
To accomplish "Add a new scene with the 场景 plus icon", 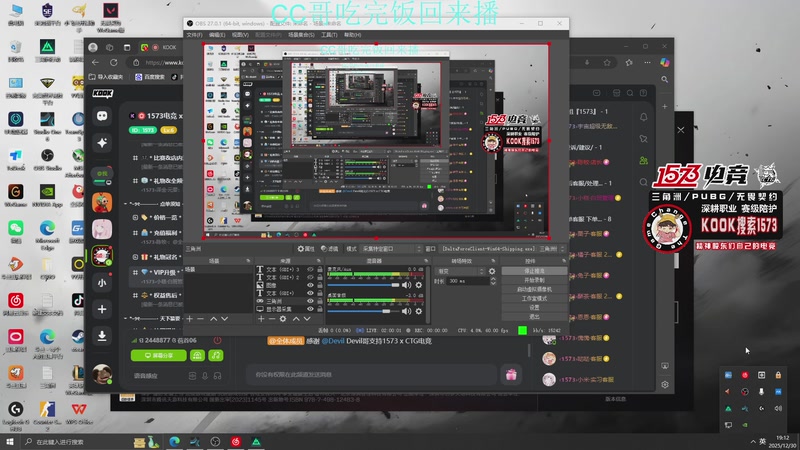I will click(190, 319).
